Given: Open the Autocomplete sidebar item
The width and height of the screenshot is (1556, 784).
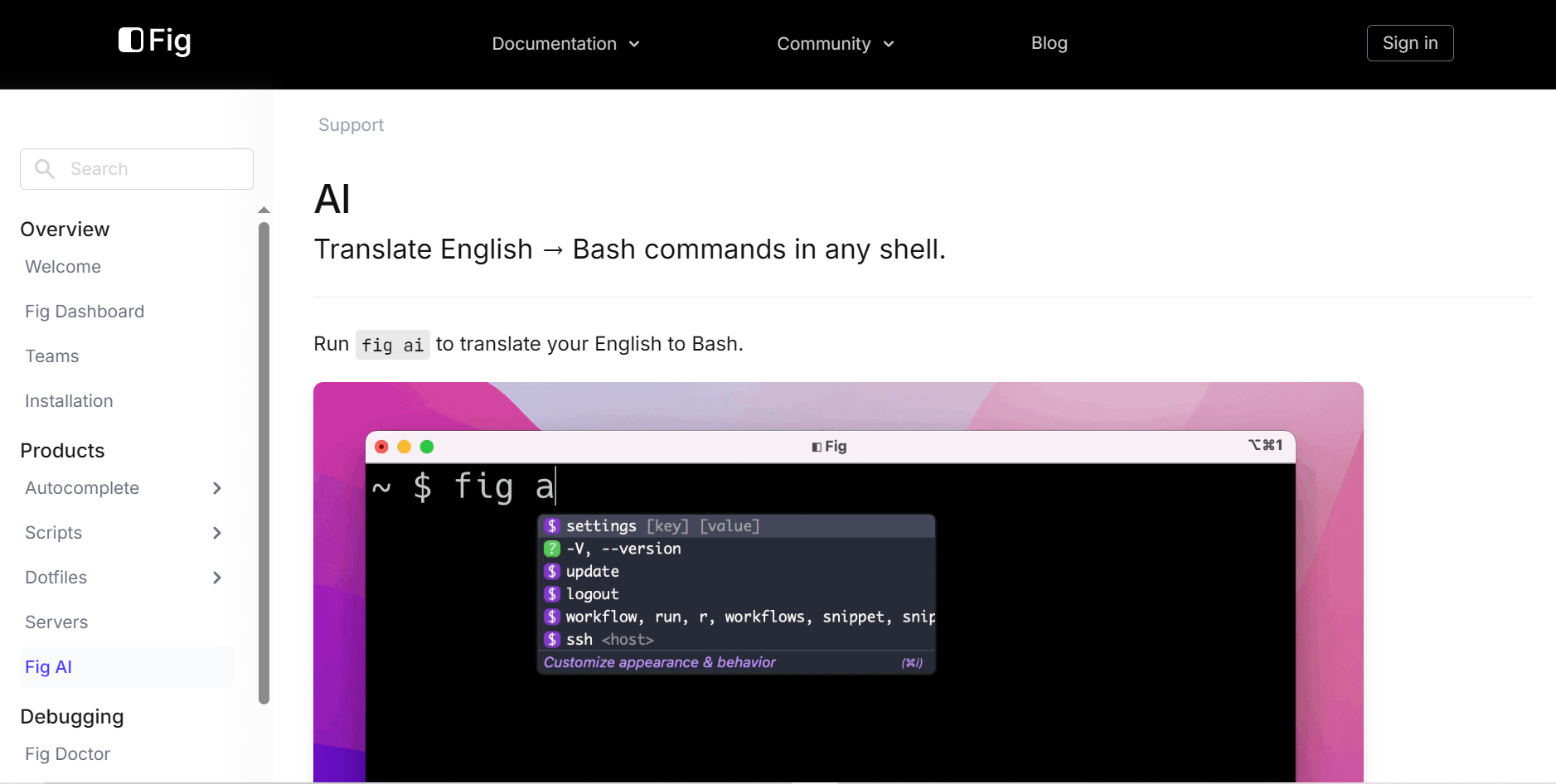Looking at the screenshot, I should click(x=82, y=488).
